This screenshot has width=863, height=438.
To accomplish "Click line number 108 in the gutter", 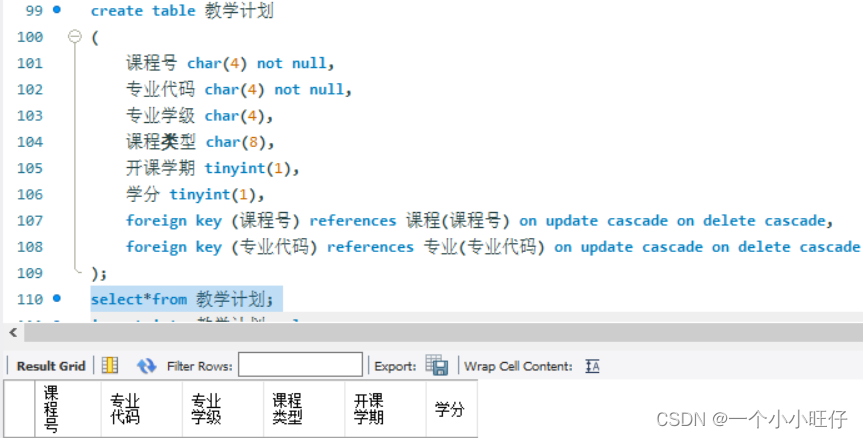I will coord(30,247).
